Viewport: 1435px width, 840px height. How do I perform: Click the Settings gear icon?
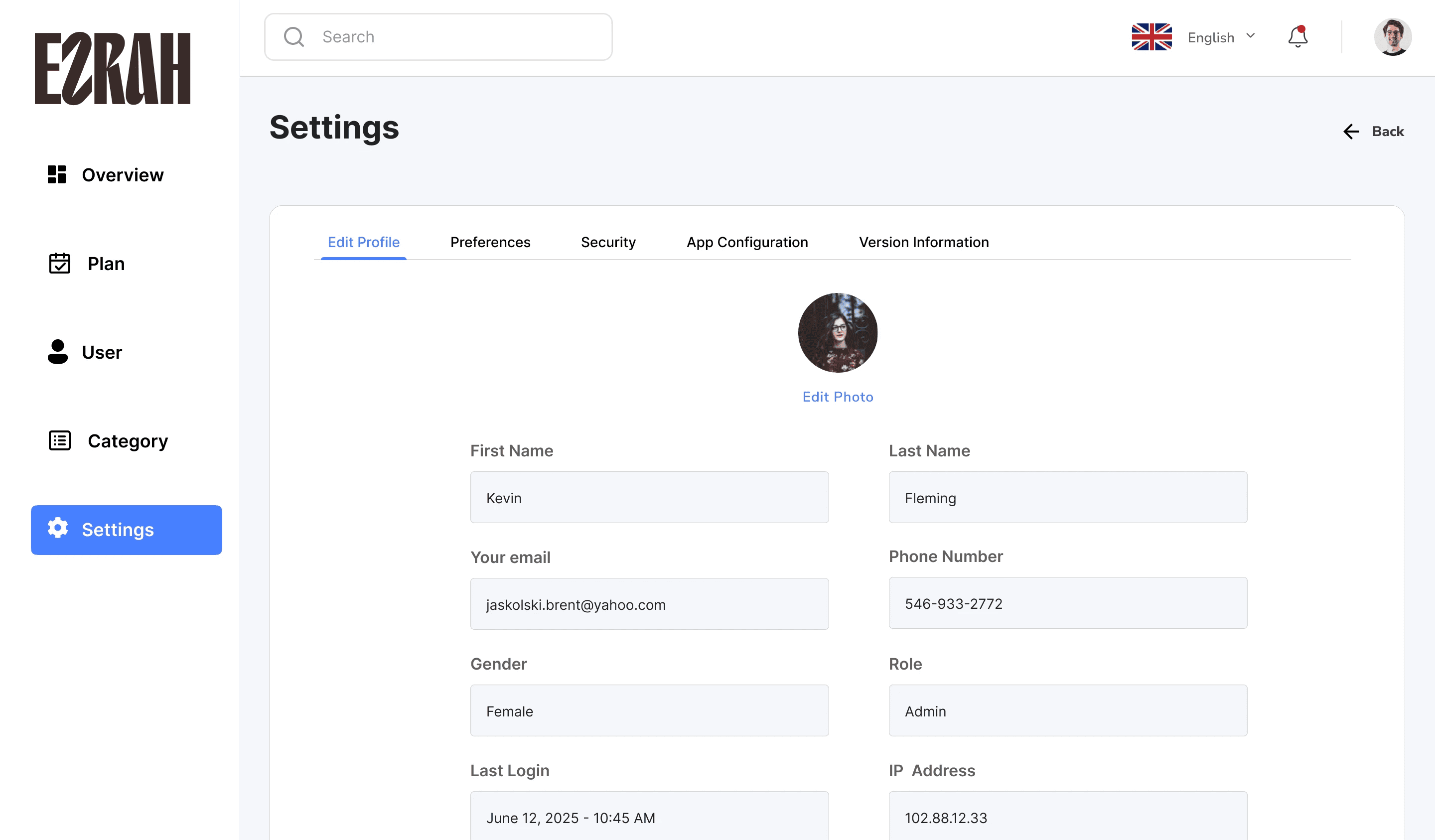[57, 529]
